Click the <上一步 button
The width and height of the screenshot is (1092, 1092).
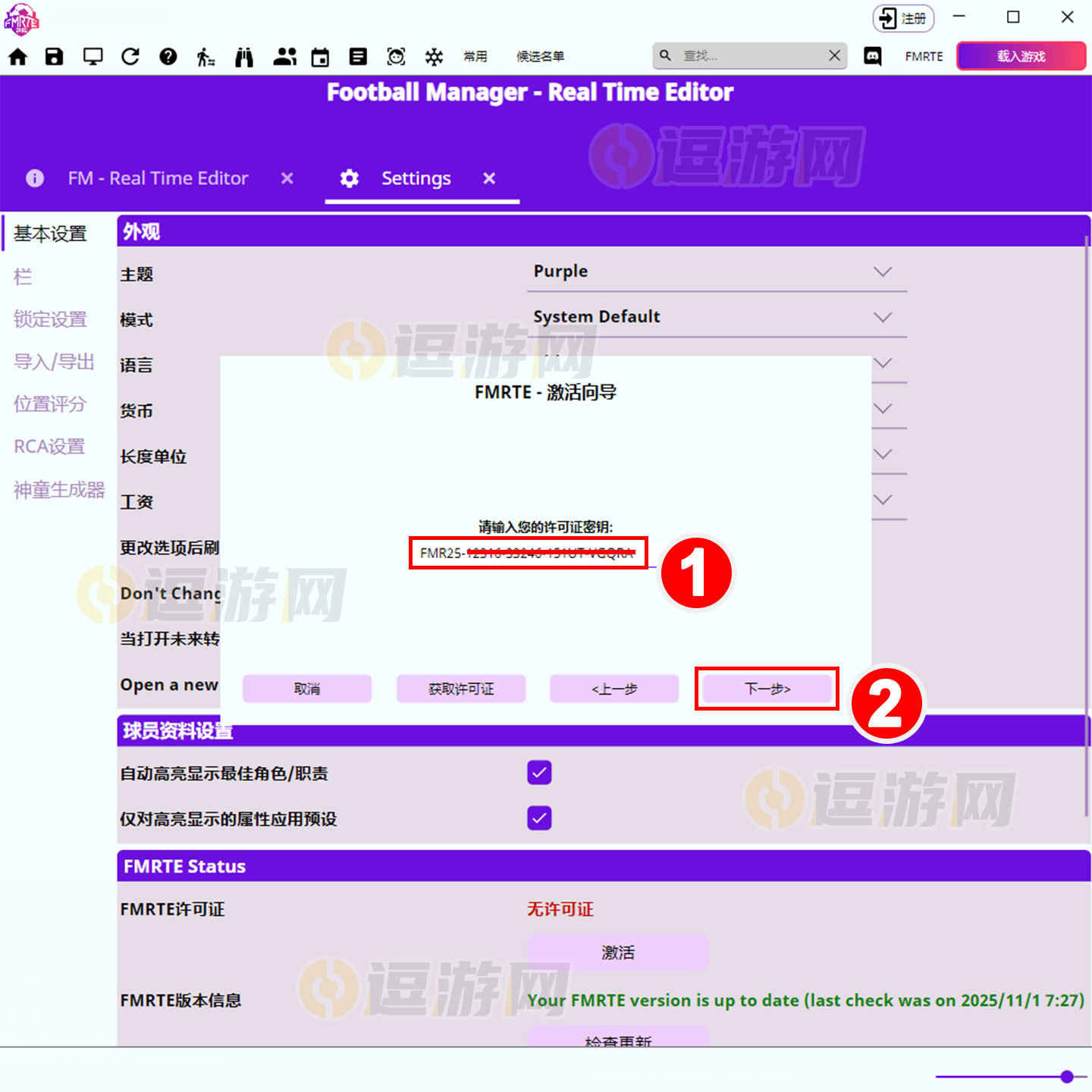(614, 689)
